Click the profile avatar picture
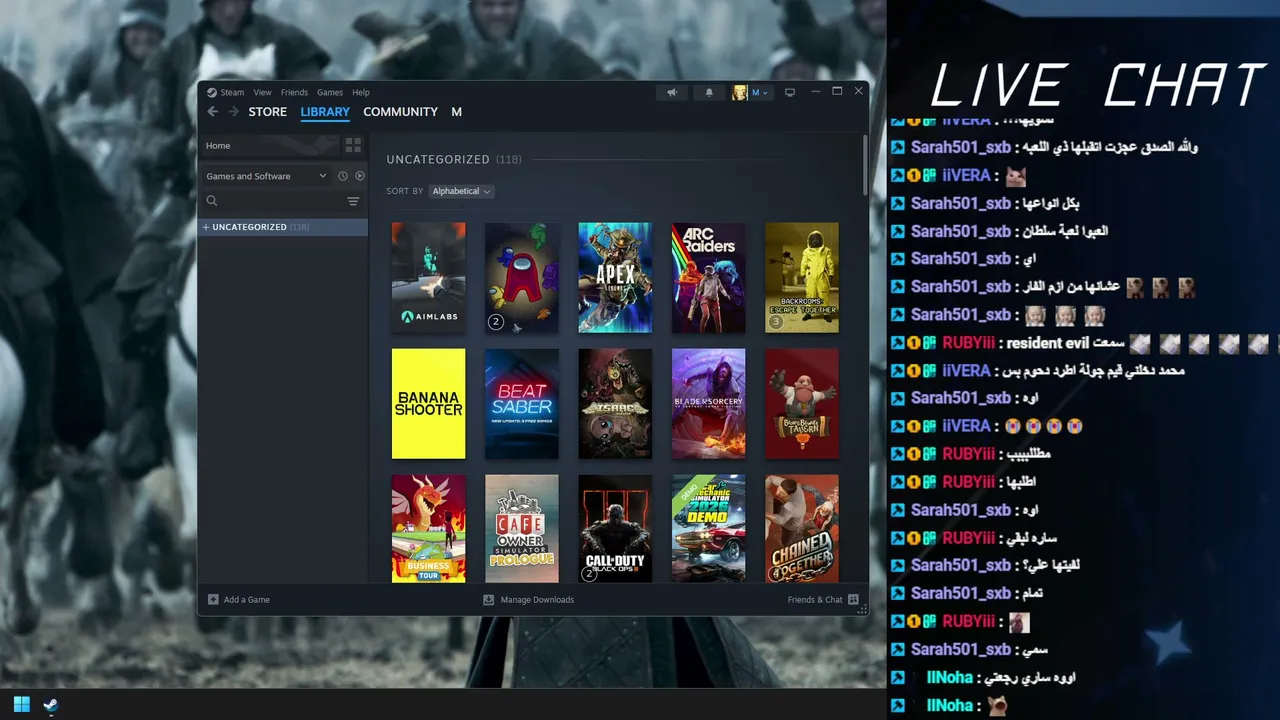This screenshot has height=720, width=1280. 740,92
